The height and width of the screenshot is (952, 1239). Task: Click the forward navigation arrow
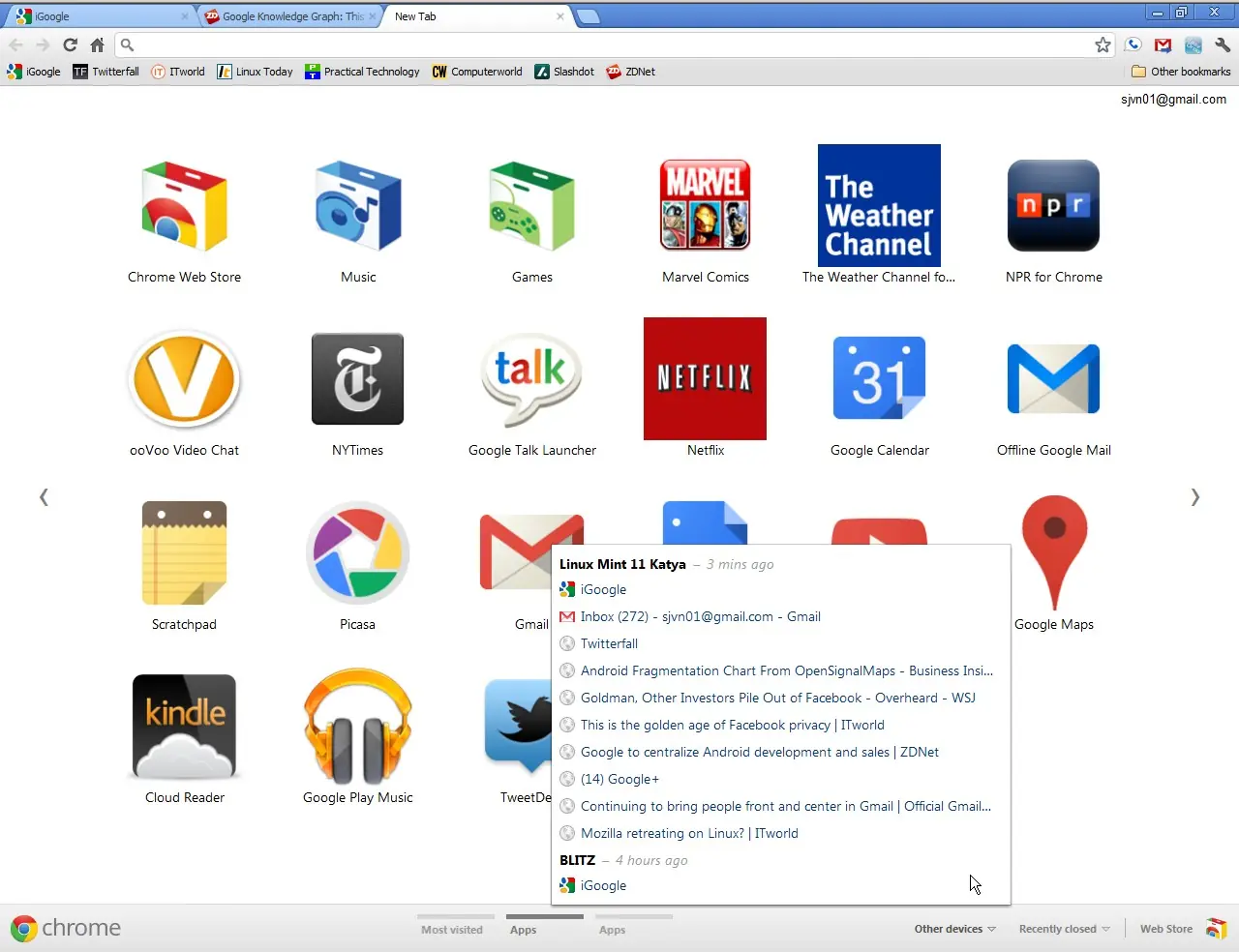coord(43,45)
